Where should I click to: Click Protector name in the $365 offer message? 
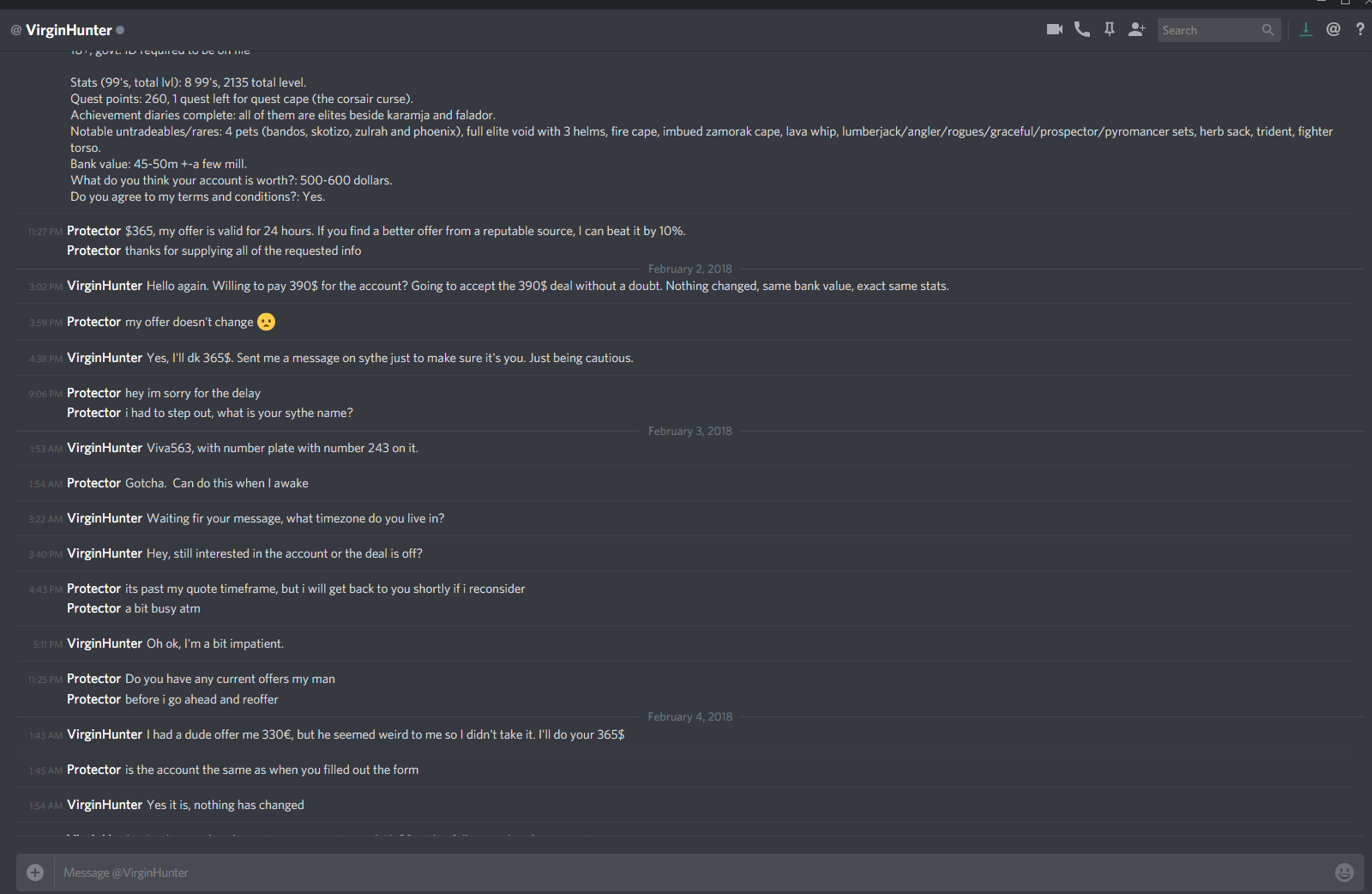click(93, 231)
